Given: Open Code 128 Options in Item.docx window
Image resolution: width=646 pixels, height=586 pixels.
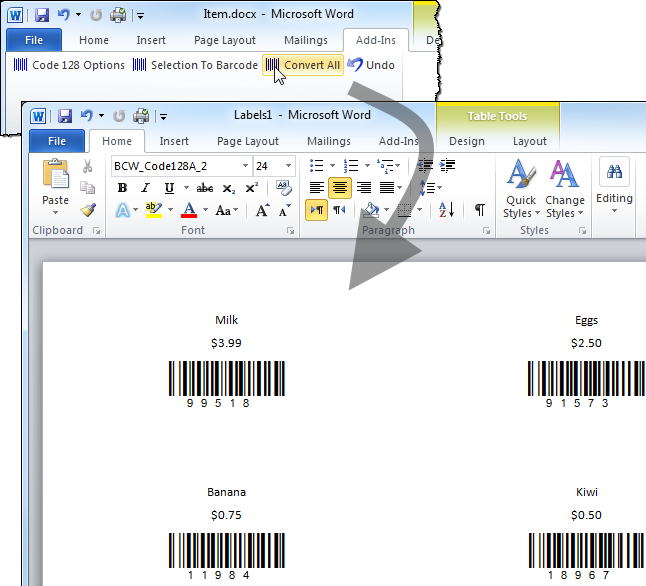Looking at the screenshot, I should click(69, 65).
